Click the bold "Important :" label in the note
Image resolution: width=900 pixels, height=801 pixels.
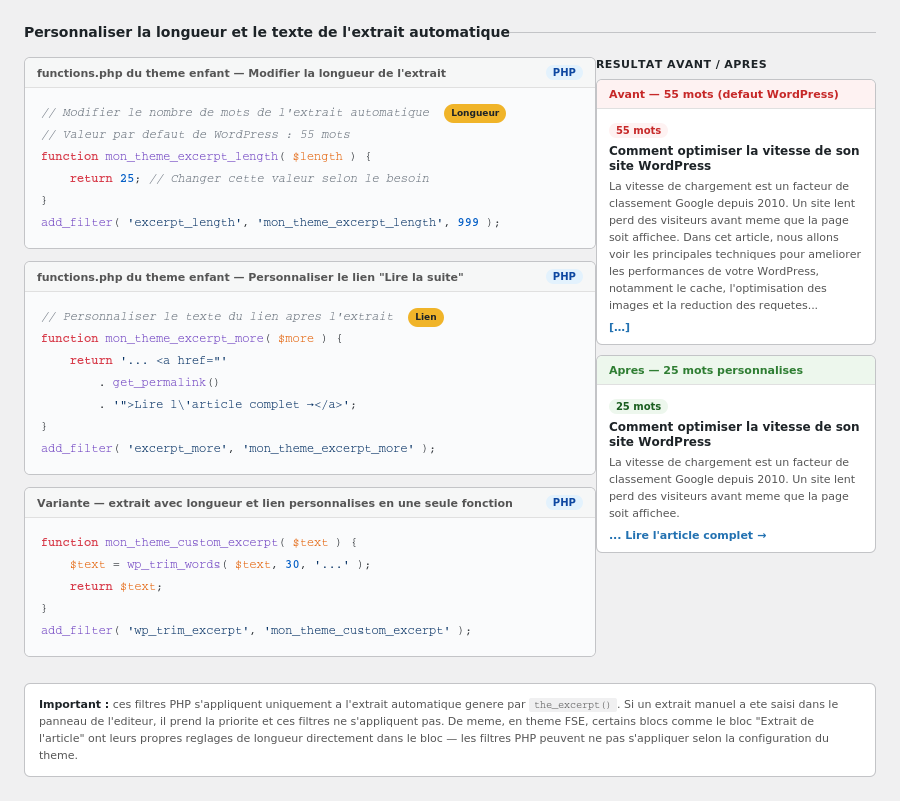tap(74, 704)
